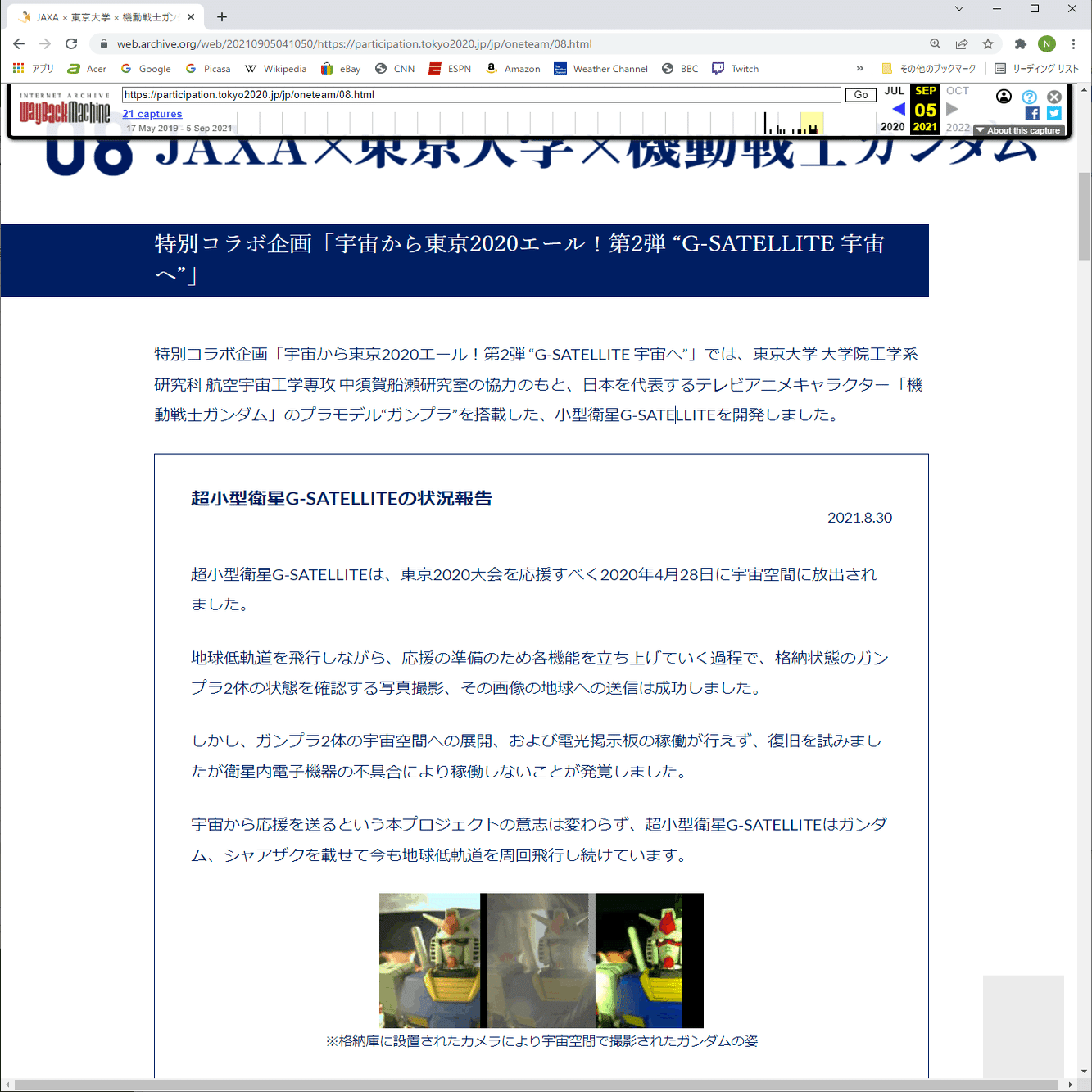Select the JAXA × 東京大学 tab
The width and height of the screenshot is (1092, 1092).
(105, 16)
